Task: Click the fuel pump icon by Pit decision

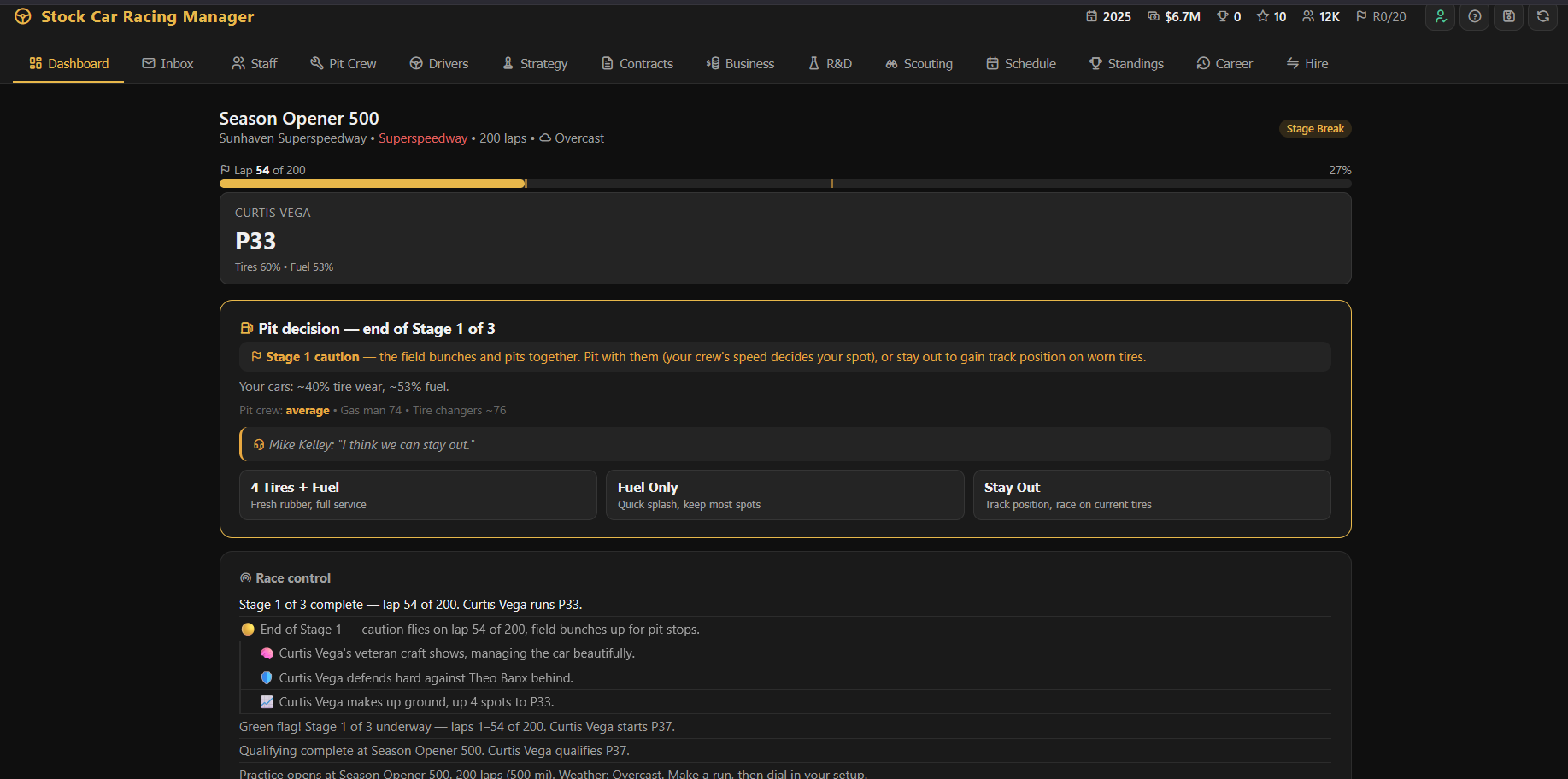Action: (x=247, y=328)
